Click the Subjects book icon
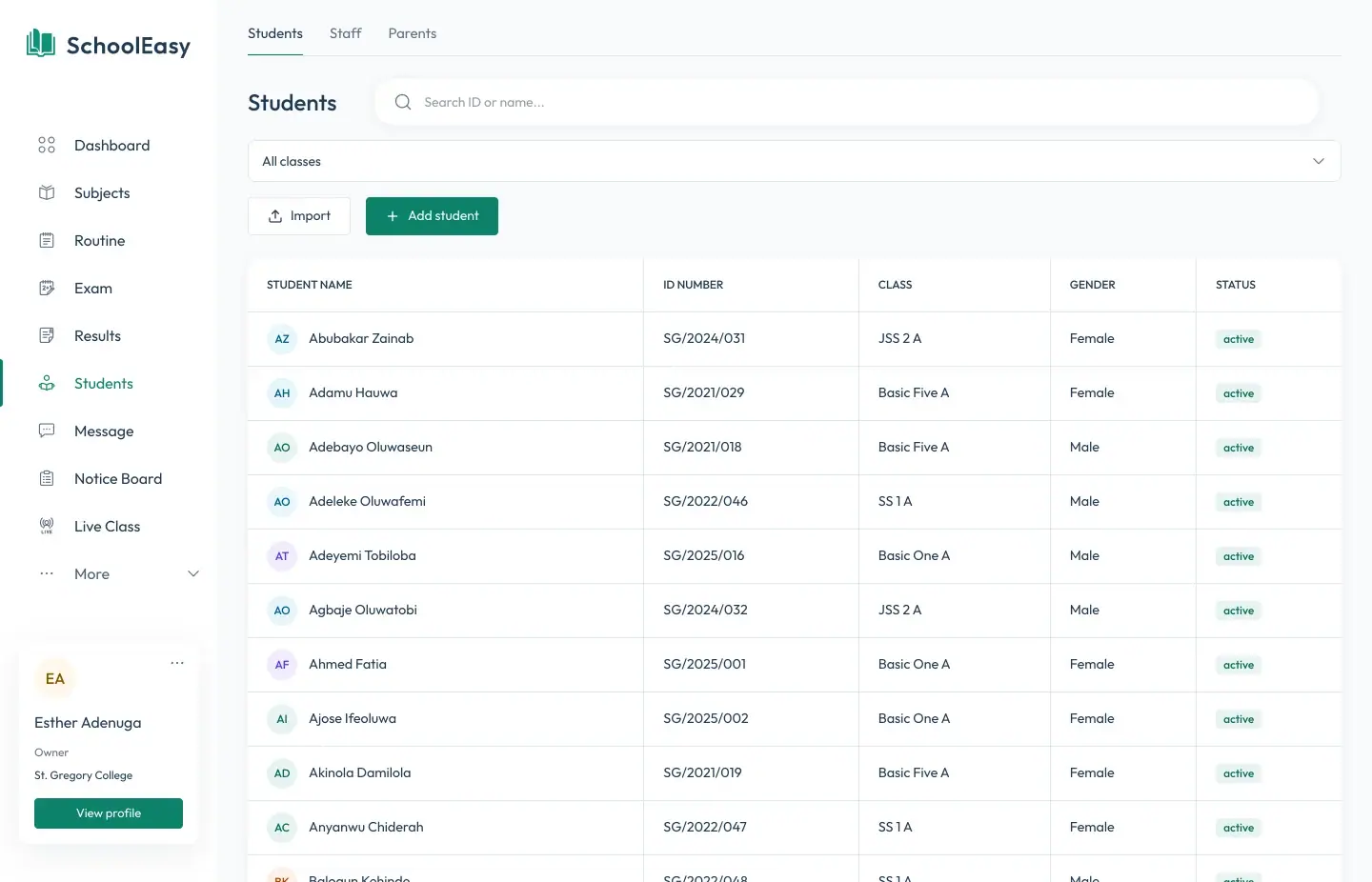This screenshot has width=1372, height=882. (x=47, y=192)
